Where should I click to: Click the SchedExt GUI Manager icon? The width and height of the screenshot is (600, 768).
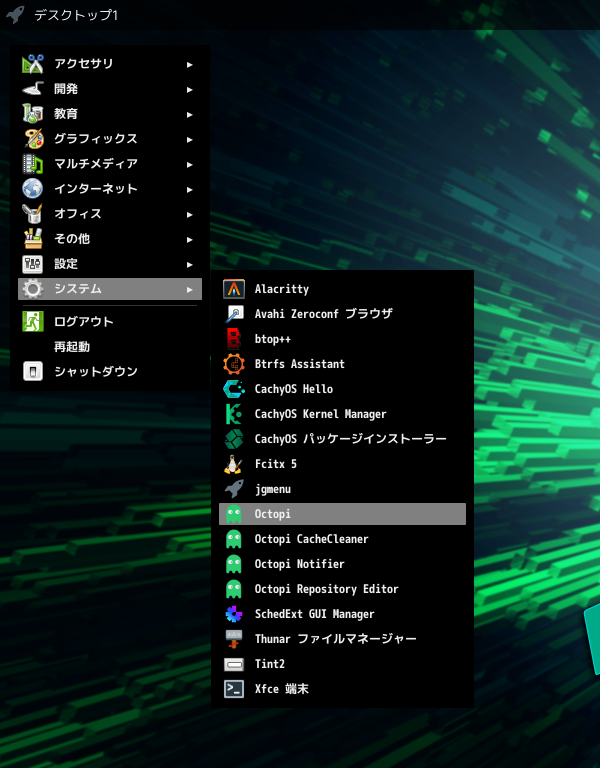[234, 614]
